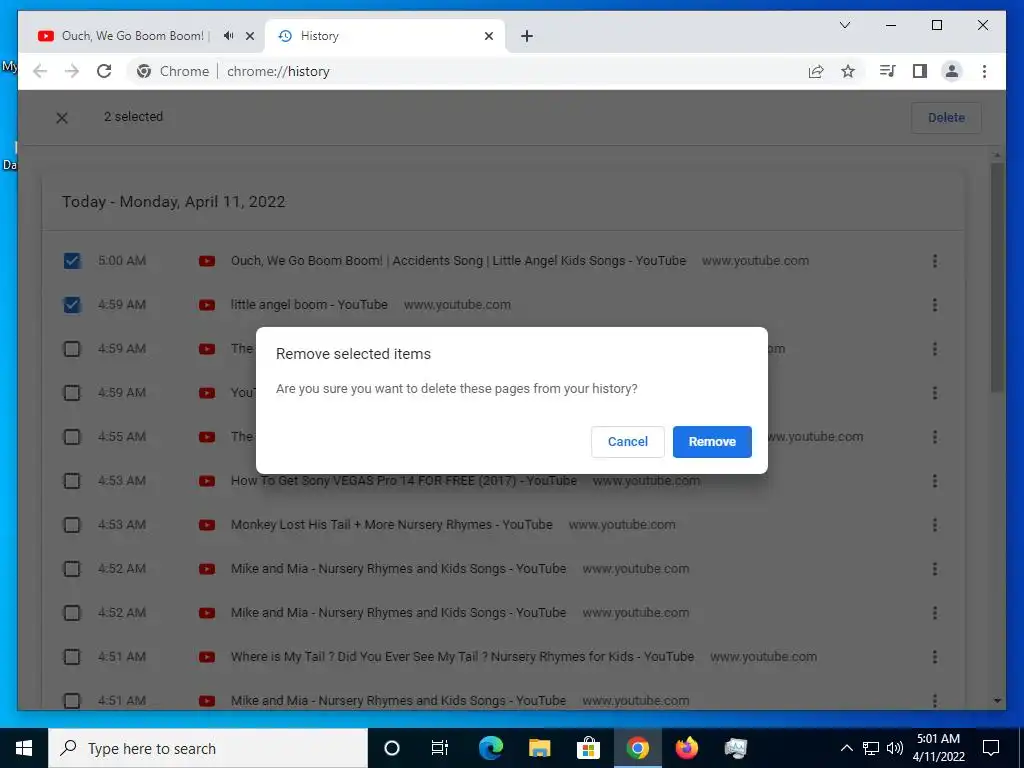The height and width of the screenshot is (768, 1024).
Task: Open the Windows Start menu
Action: pos(24,748)
